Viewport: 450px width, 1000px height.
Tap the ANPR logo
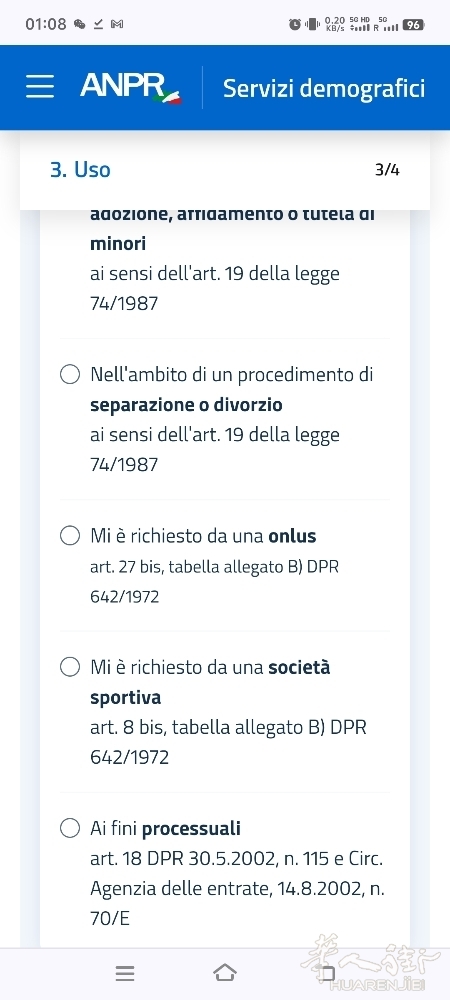131,87
